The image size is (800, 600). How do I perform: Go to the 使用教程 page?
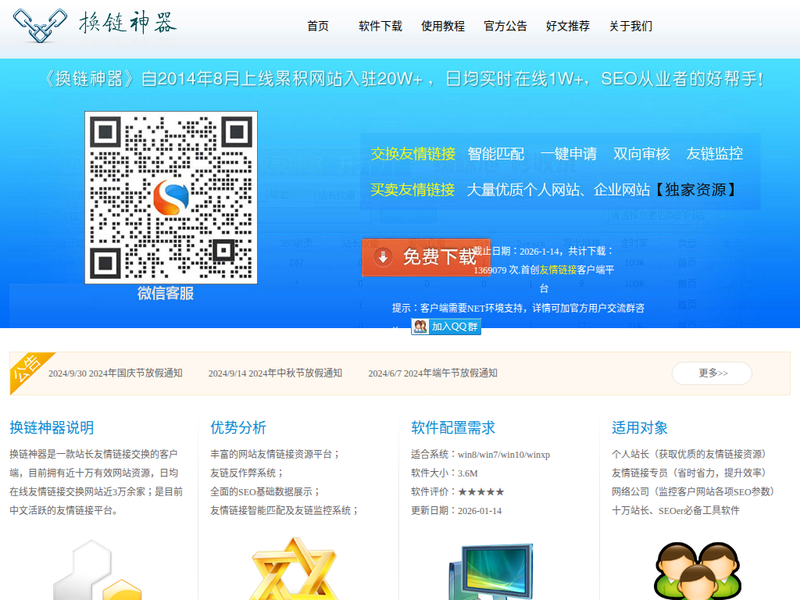click(x=443, y=26)
